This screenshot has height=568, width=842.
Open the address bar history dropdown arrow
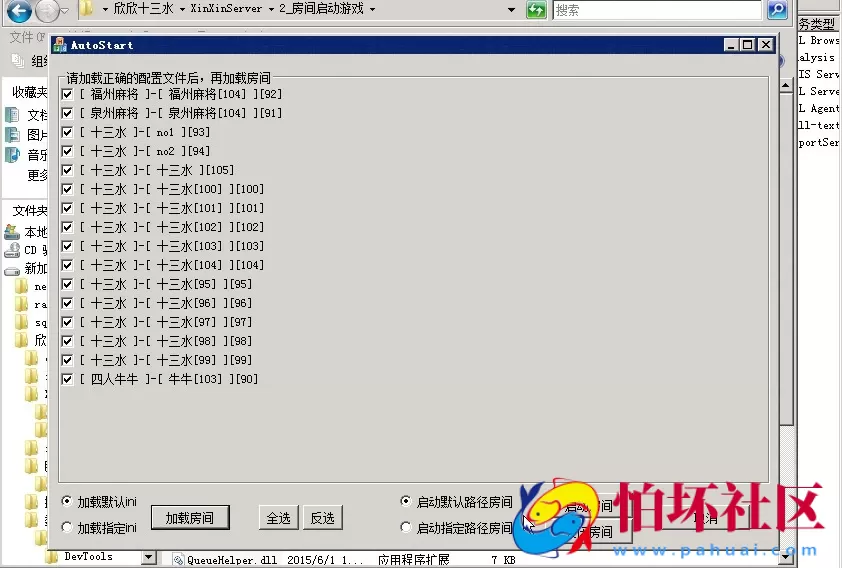tap(512, 10)
